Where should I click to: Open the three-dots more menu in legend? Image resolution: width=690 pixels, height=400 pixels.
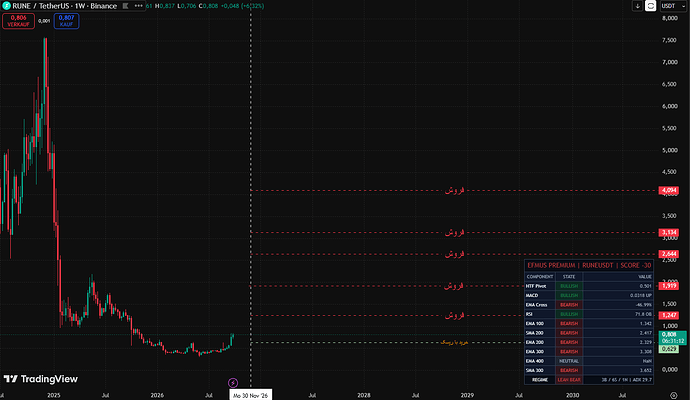[139, 6]
